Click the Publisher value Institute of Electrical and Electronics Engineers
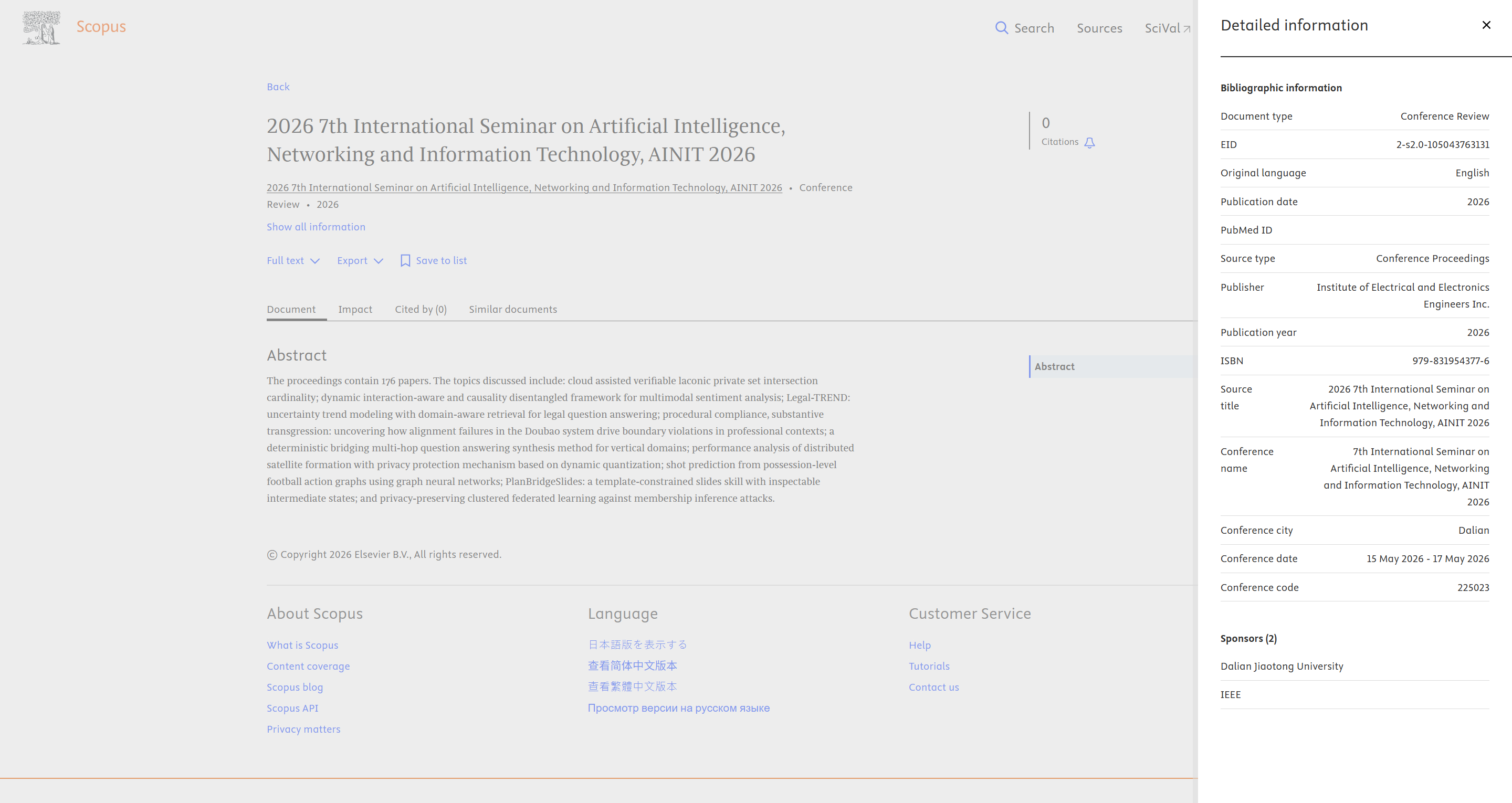Viewport: 1512px width, 803px height. click(1403, 295)
